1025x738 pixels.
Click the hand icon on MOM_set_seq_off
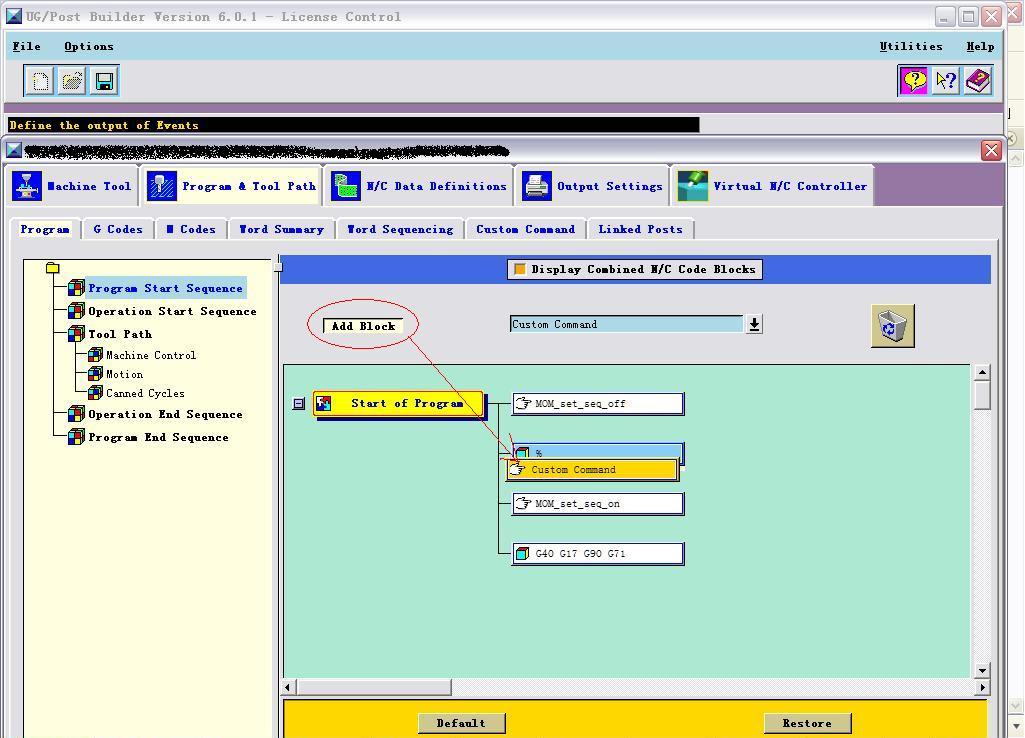pyautogui.click(x=523, y=403)
